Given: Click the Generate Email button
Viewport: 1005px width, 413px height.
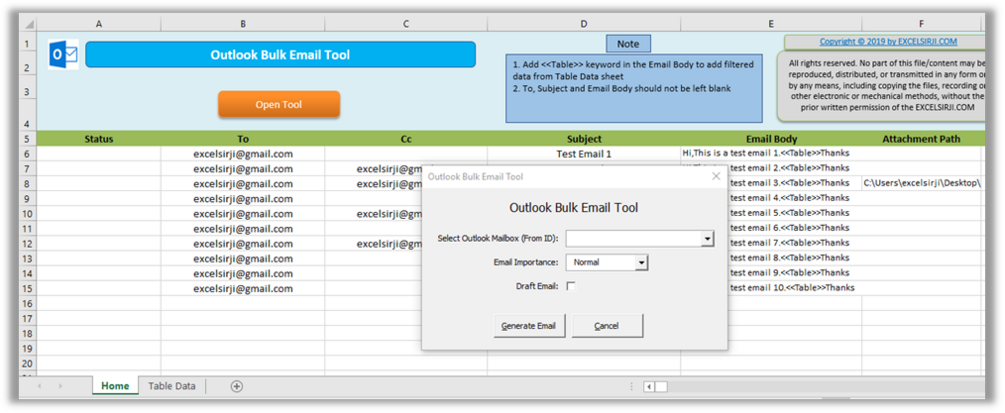Looking at the screenshot, I should tap(529, 326).
